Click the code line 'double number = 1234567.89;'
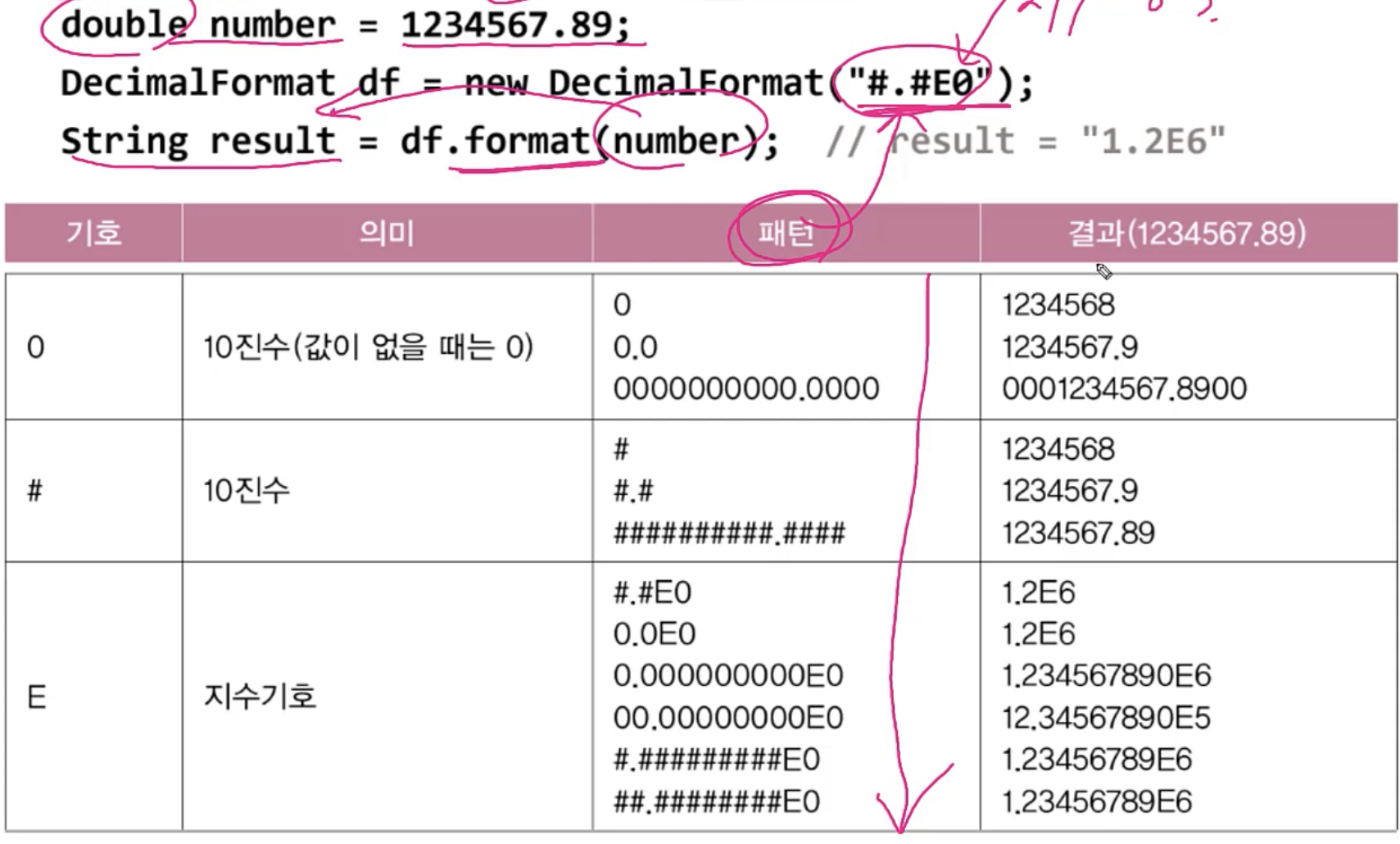This screenshot has width=1400, height=844. point(346,25)
